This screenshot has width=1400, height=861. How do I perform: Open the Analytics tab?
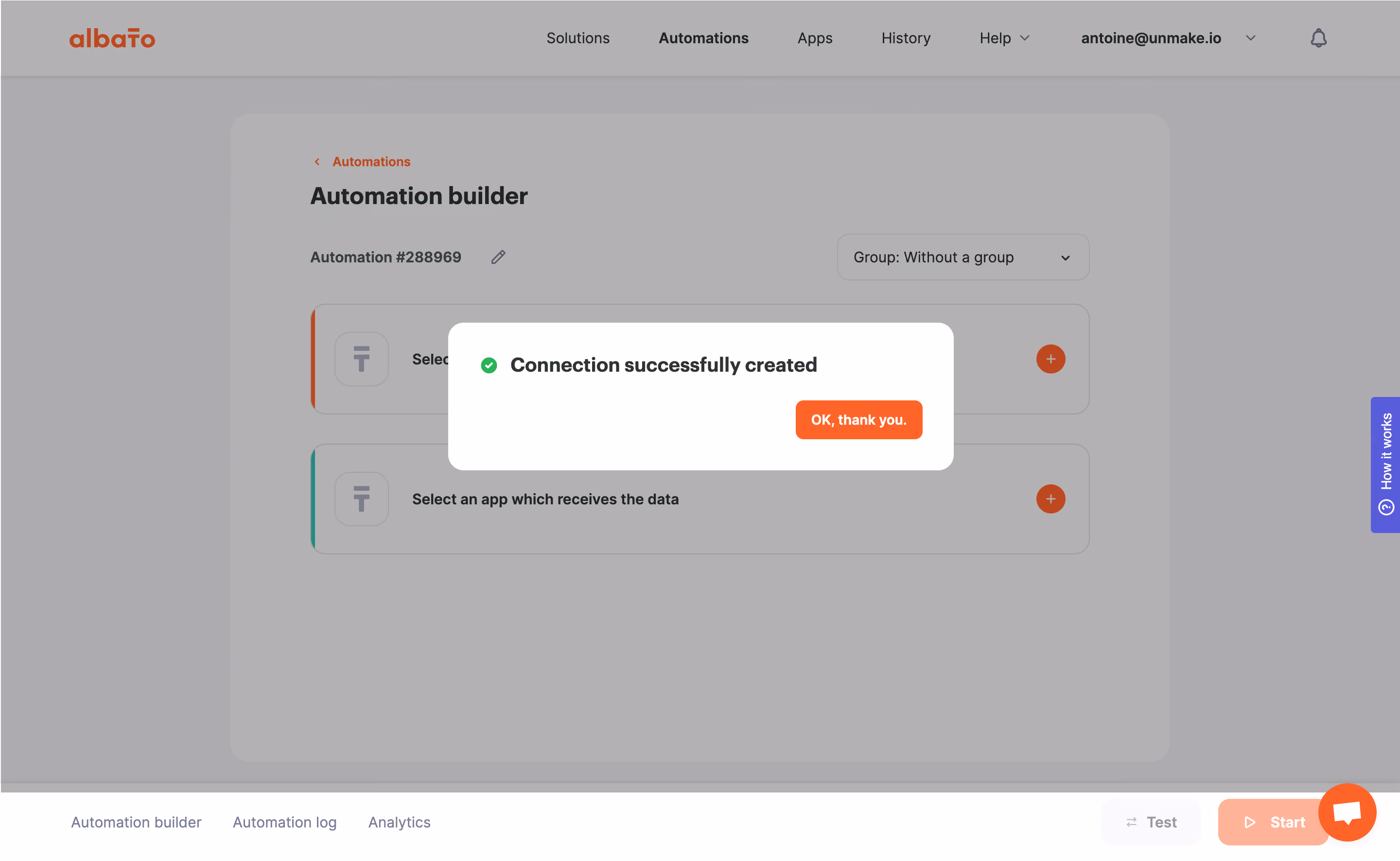[399, 822]
